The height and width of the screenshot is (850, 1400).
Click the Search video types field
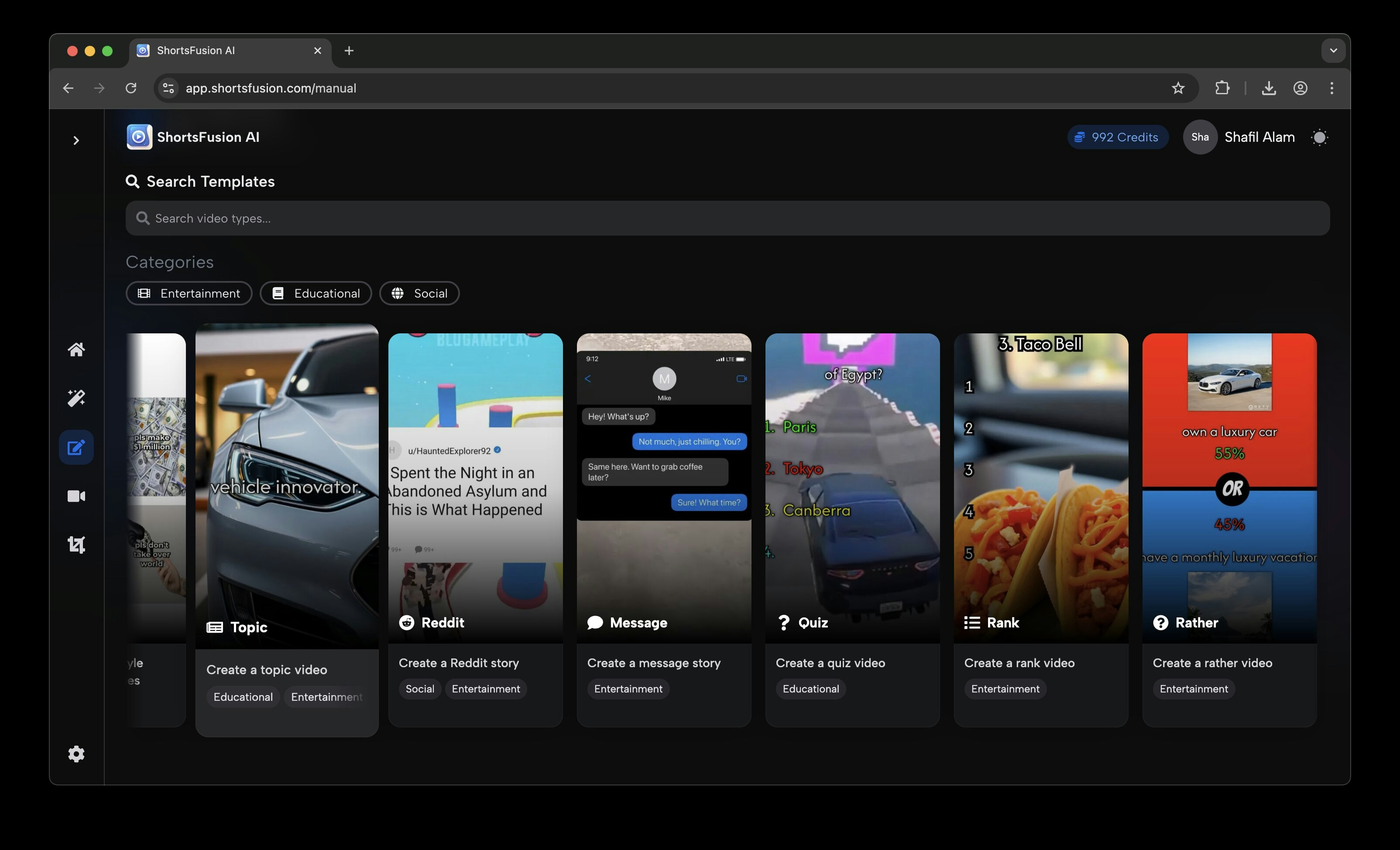727,218
